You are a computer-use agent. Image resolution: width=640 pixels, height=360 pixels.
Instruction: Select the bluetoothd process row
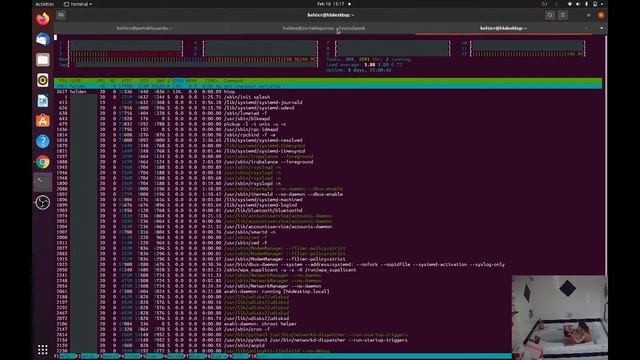point(328,210)
